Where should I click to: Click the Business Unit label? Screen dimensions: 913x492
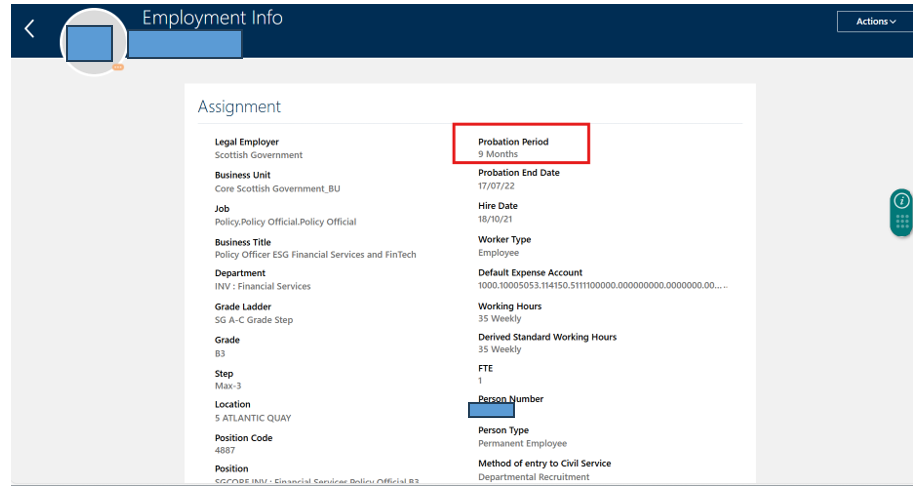242,175
